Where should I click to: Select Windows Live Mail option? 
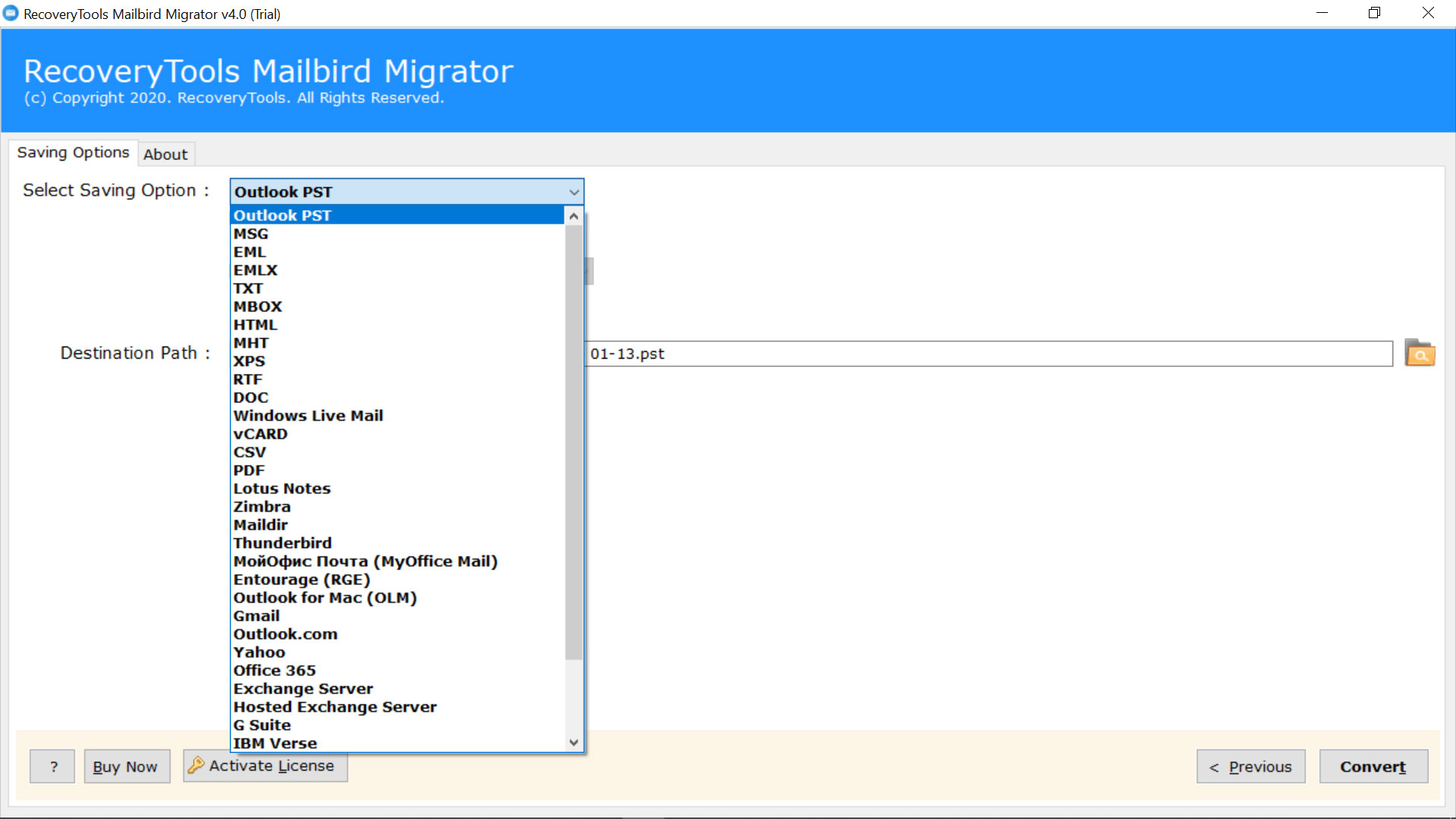(x=397, y=416)
